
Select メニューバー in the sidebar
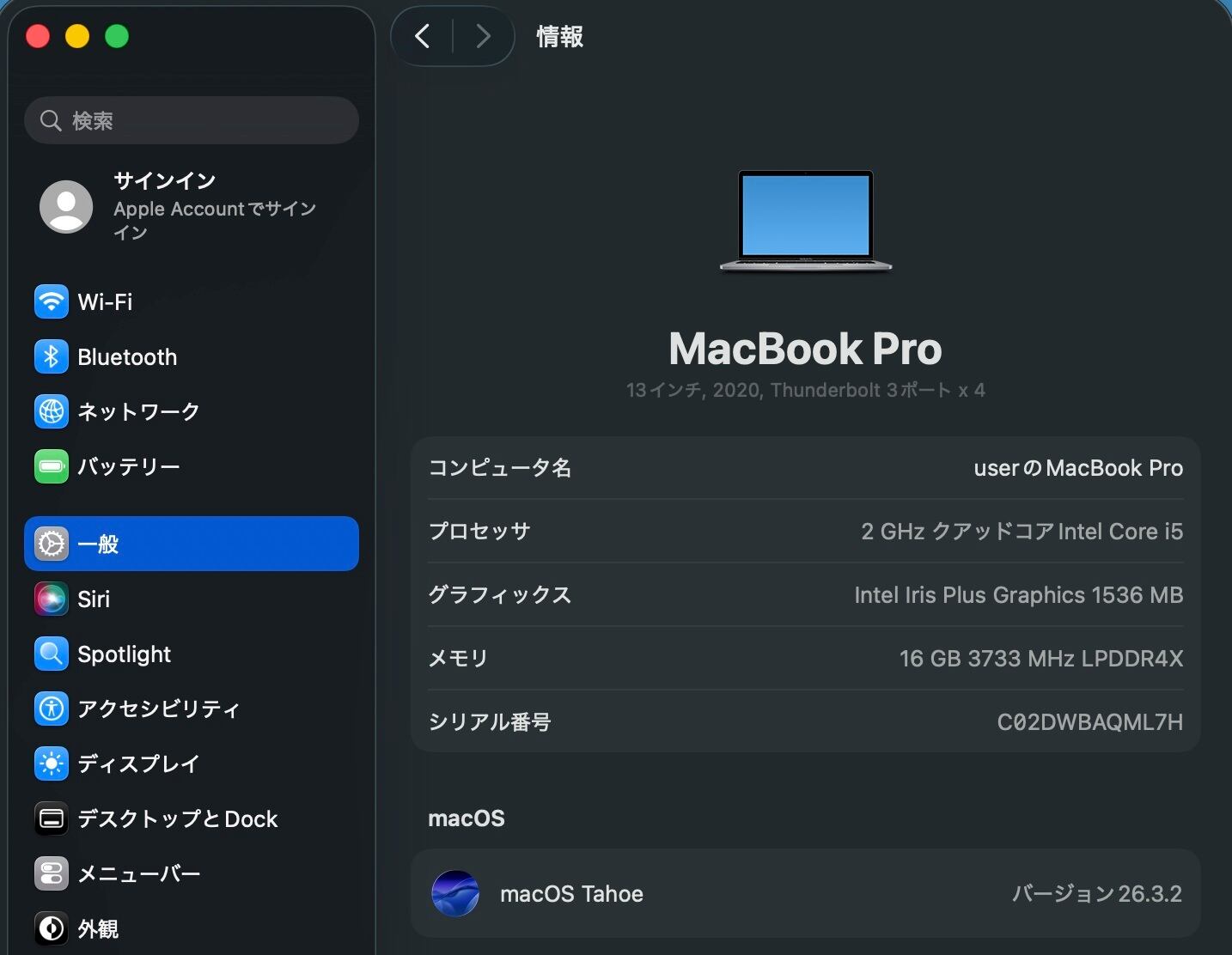(x=192, y=874)
